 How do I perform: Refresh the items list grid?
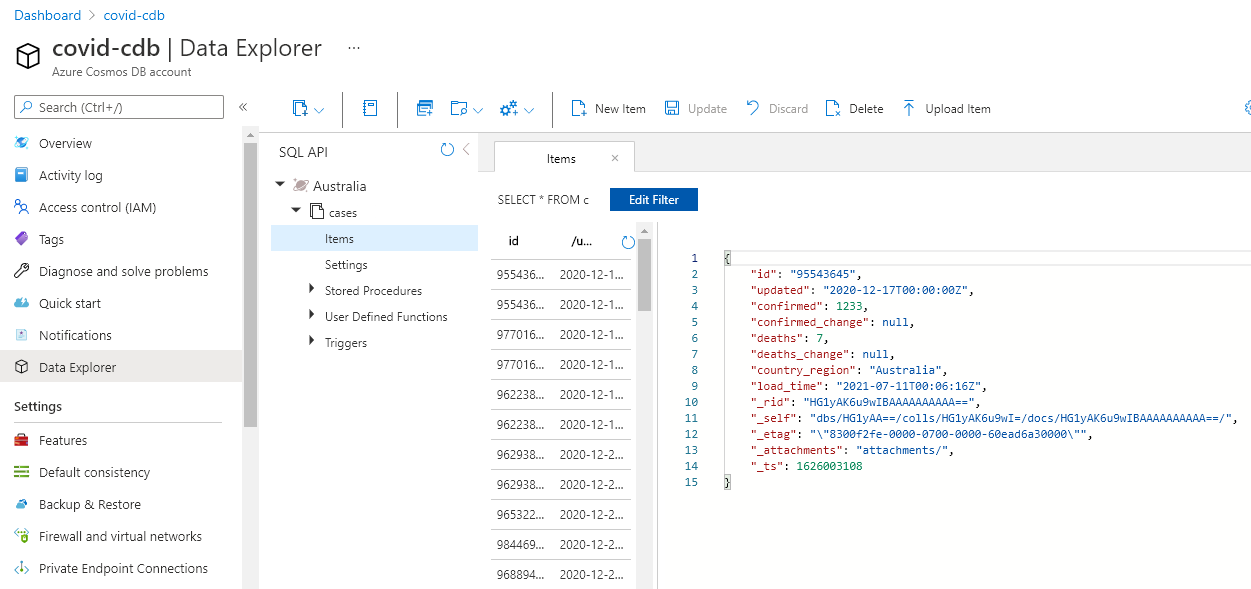tap(628, 242)
